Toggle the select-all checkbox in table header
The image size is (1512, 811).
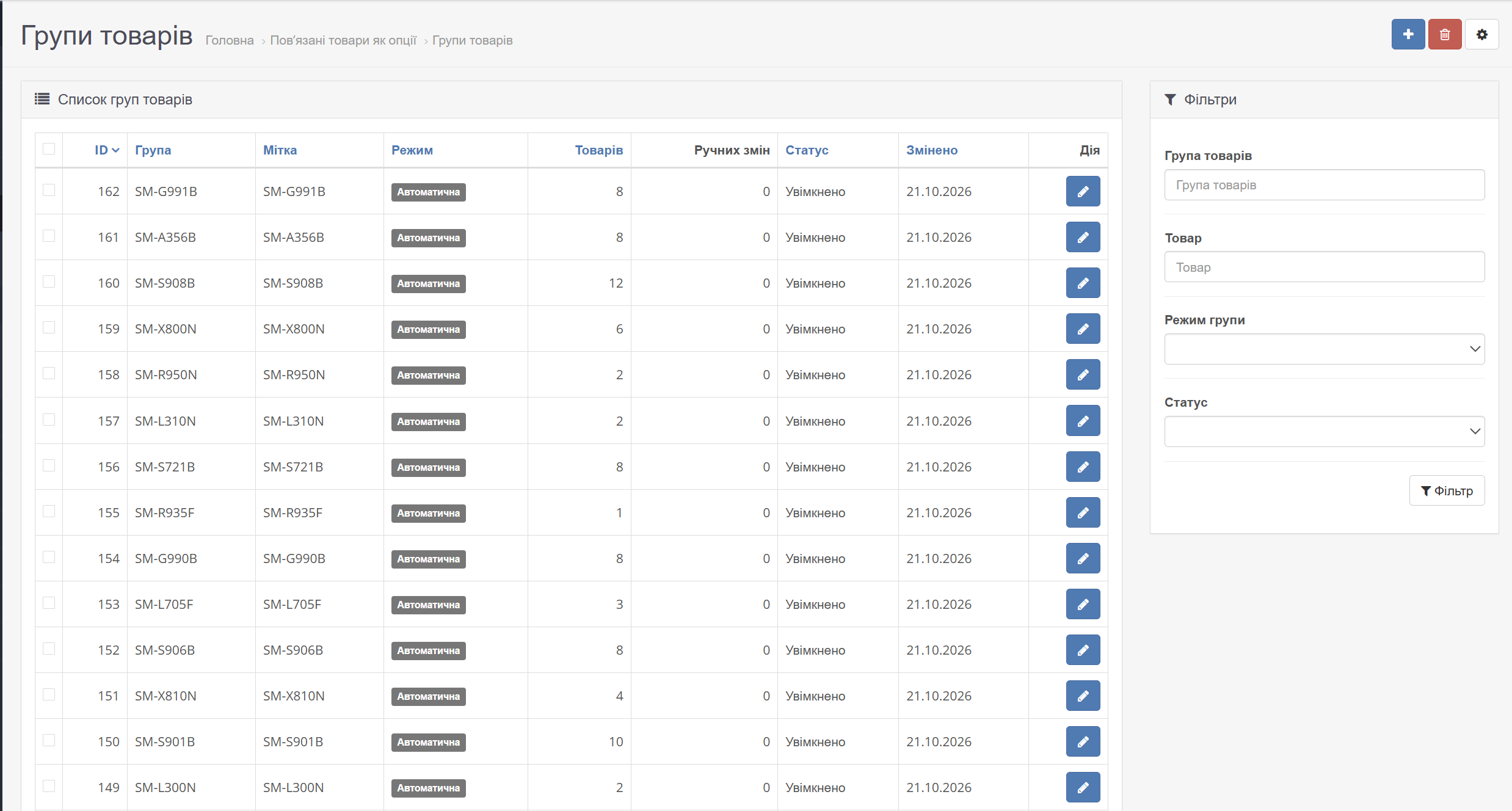[49, 149]
